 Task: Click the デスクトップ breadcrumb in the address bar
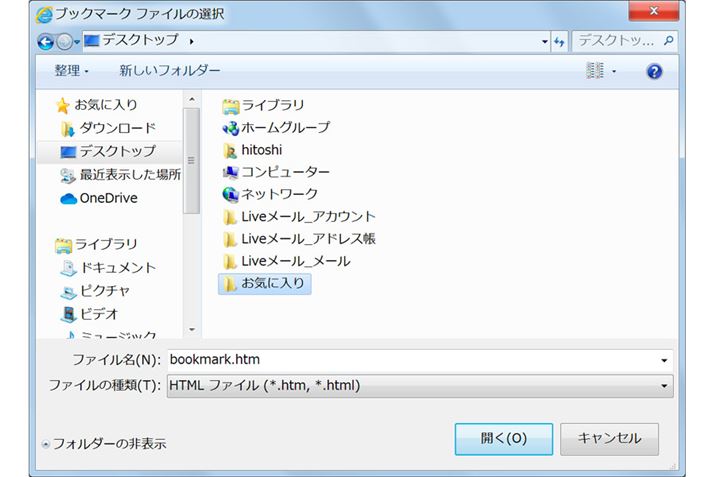tap(140, 41)
